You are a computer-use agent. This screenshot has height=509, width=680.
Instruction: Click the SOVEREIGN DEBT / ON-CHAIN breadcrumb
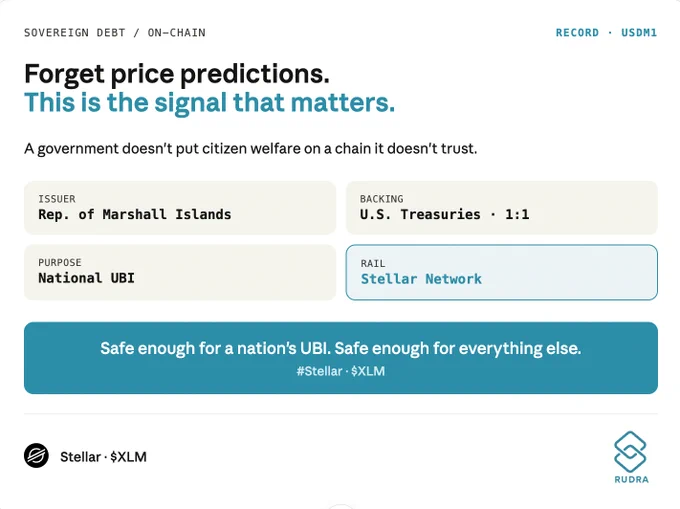pyautogui.click(x=115, y=33)
